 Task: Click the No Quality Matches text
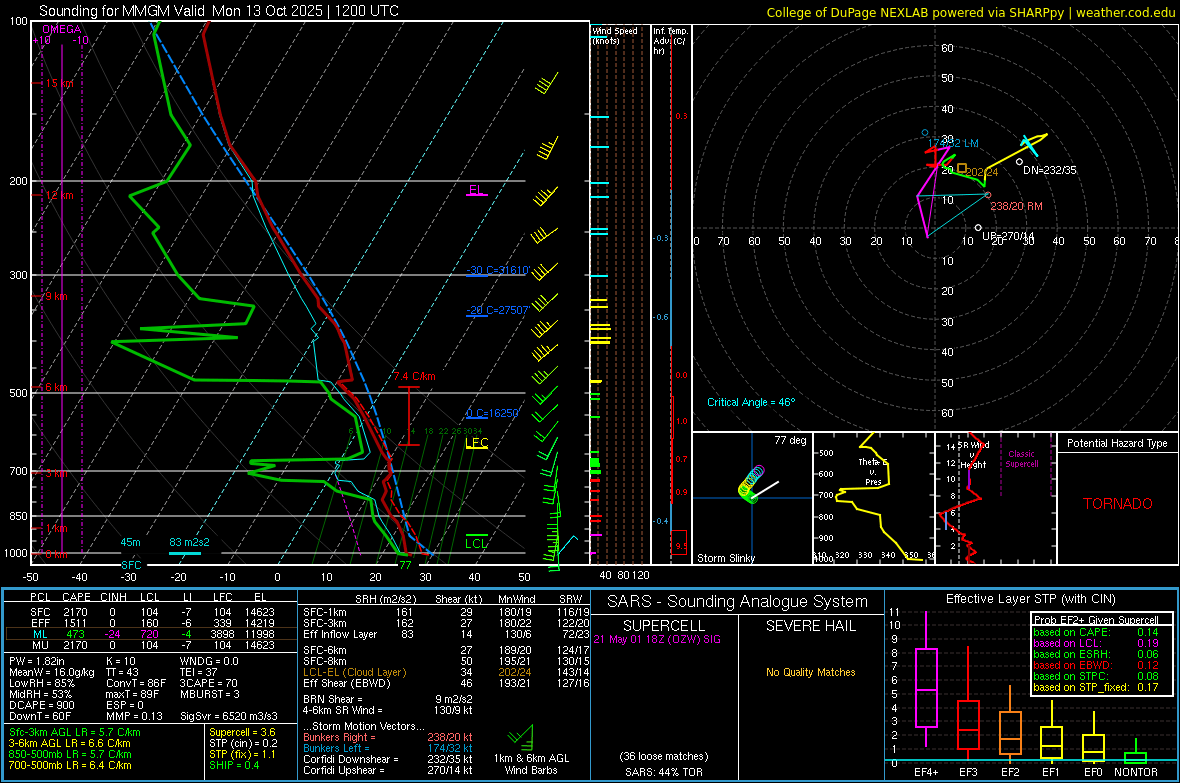point(810,672)
